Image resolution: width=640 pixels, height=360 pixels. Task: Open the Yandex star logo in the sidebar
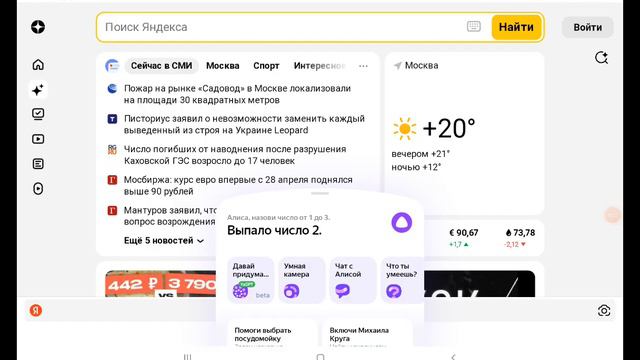(38, 27)
